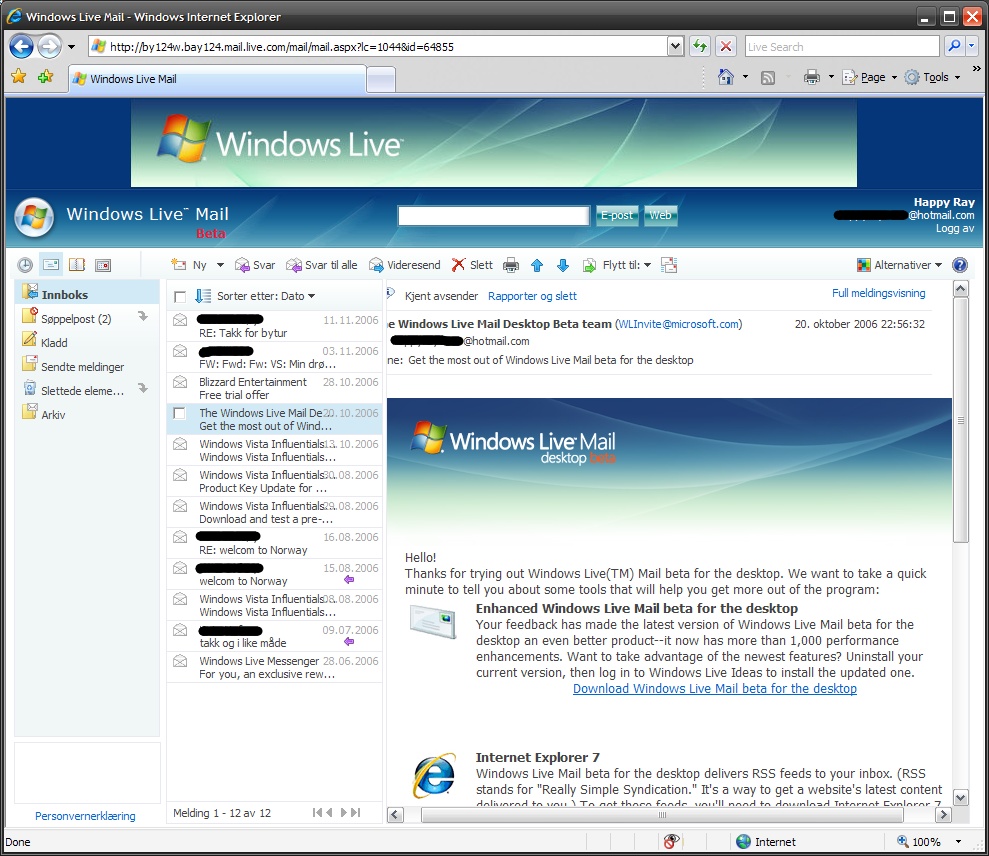Click the Rapporter og slett link
This screenshot has width=989, height=856.
[x=532, y=296]
